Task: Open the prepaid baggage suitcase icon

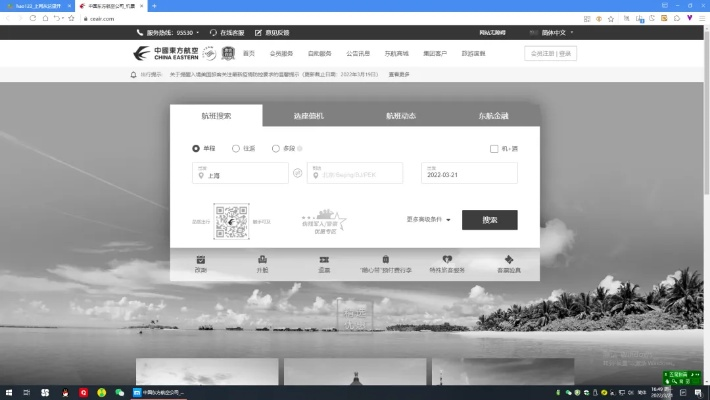Action: tap(386, 260)
